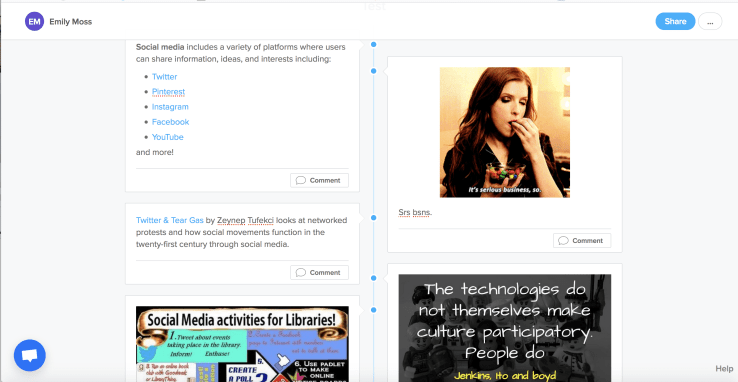Open the Pinterest link
Image resolution: width=738 pixels, height=382 pixels.
(168, 92)
